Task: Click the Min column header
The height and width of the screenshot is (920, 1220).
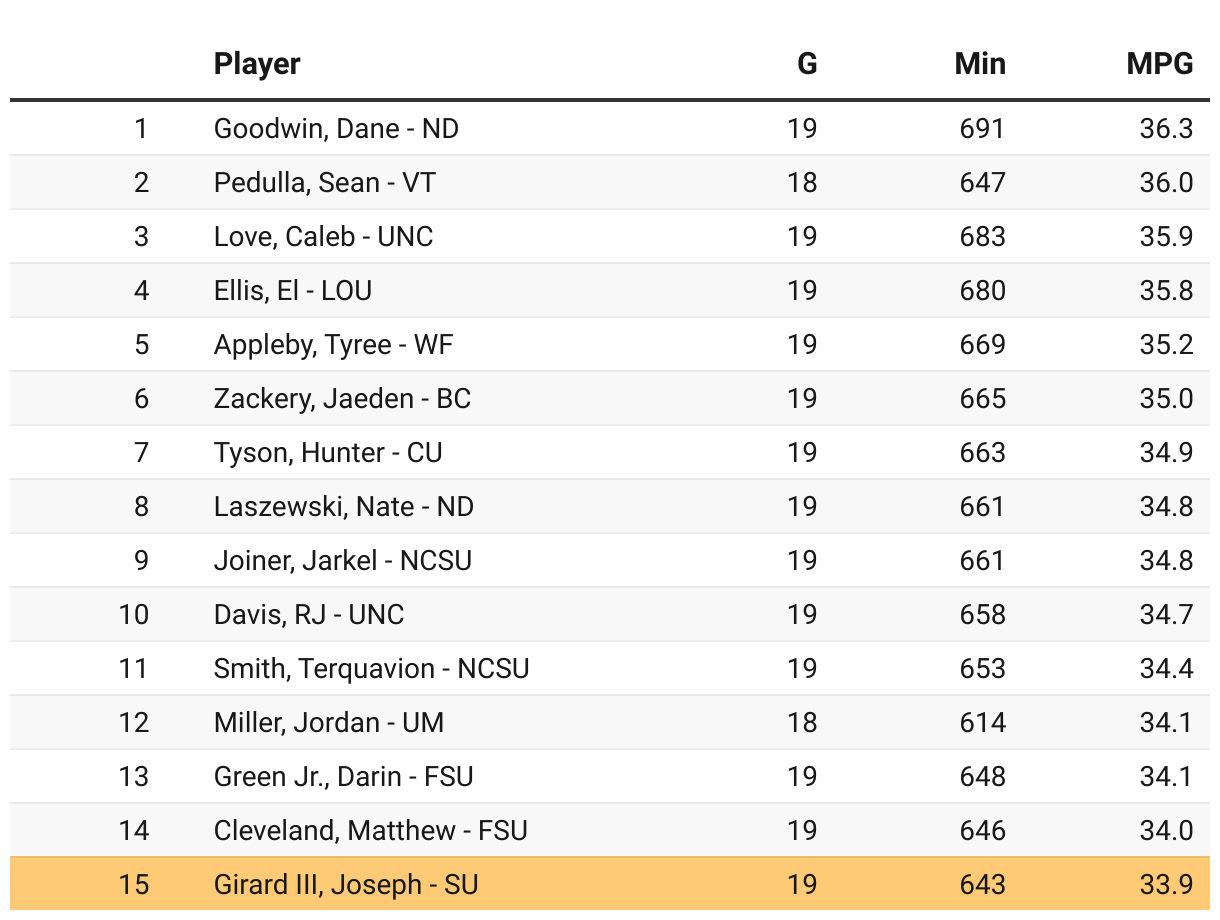Action: click(x=979, y=64)
